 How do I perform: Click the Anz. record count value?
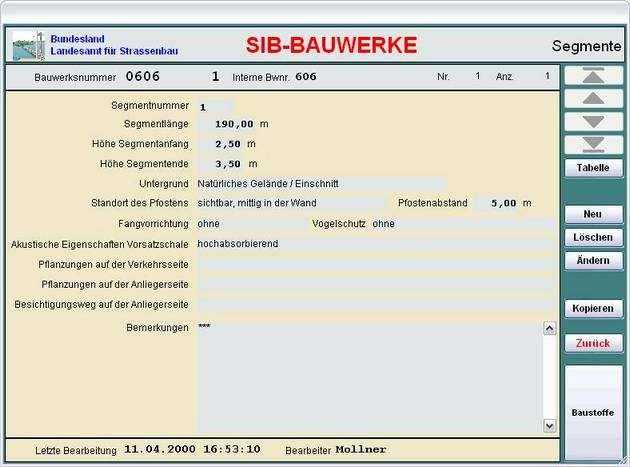[x=547, y=76]
